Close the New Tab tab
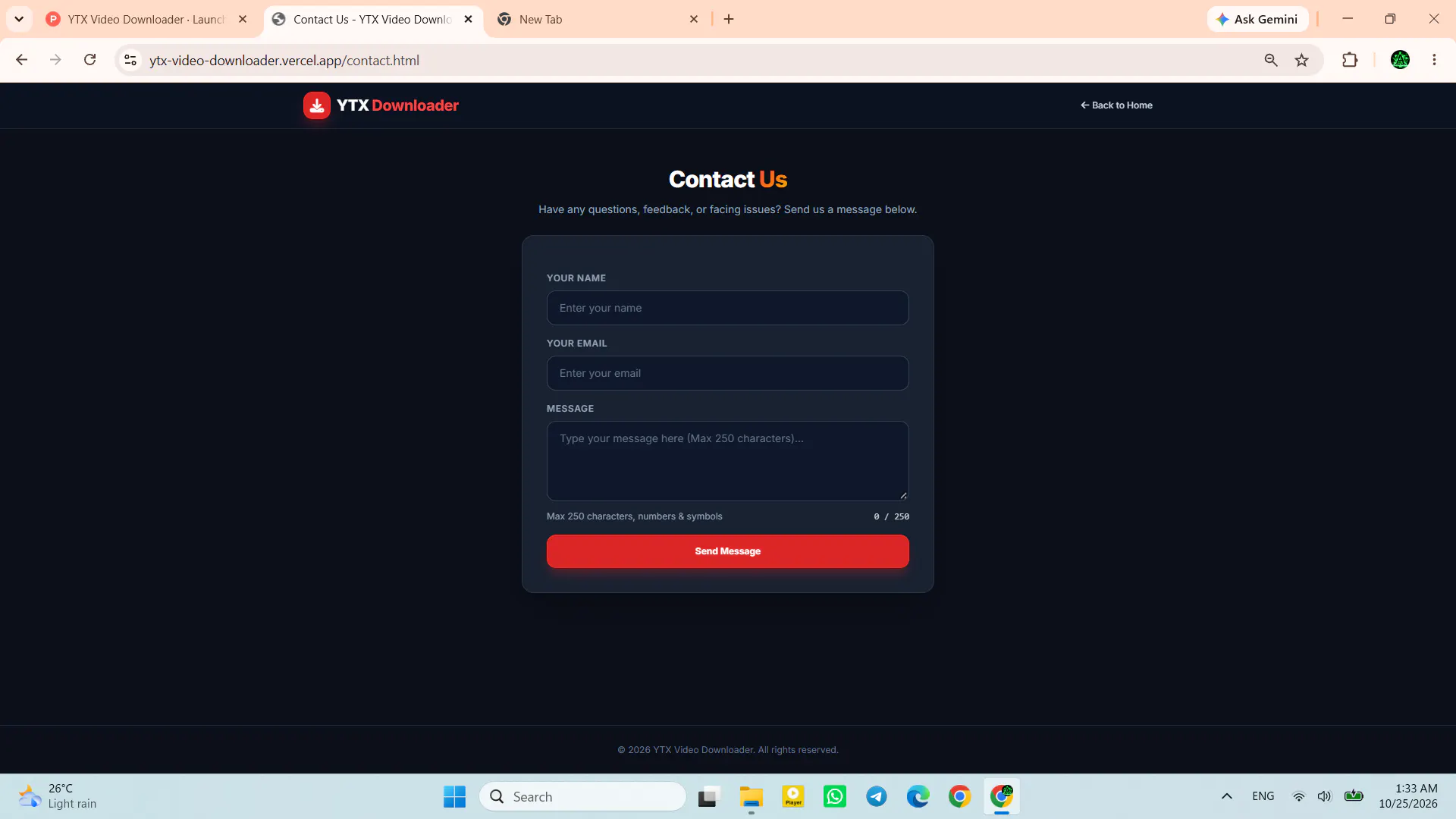Screen dimensions: 1456x819 (x=694, y=19)
